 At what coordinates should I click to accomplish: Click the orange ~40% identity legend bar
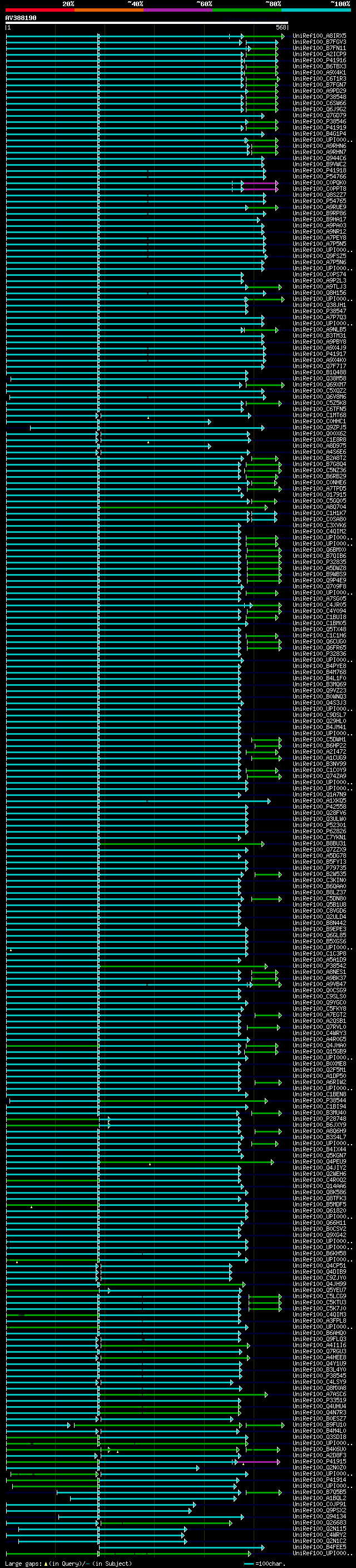(109, 11)
